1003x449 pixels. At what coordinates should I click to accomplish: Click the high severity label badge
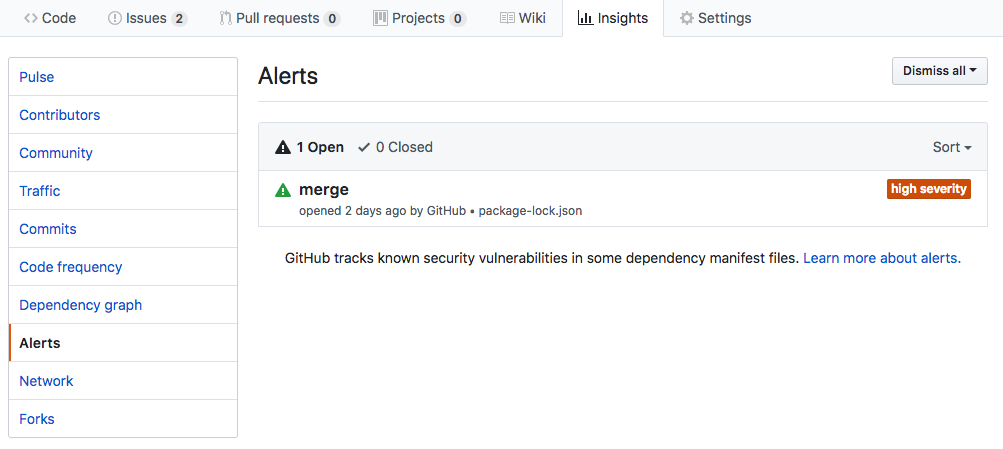(929, 189)
